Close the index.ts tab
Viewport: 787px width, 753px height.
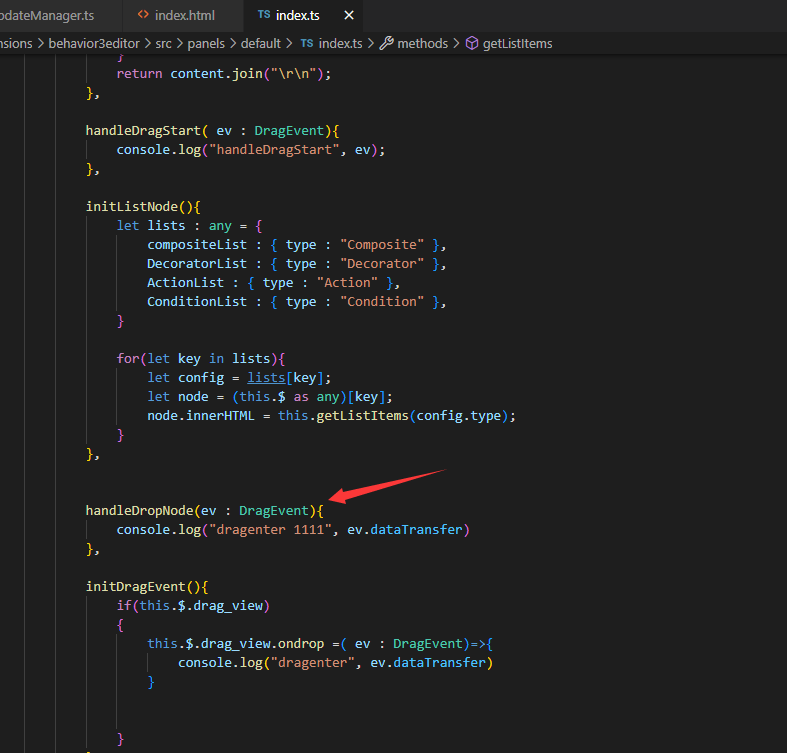349,16
